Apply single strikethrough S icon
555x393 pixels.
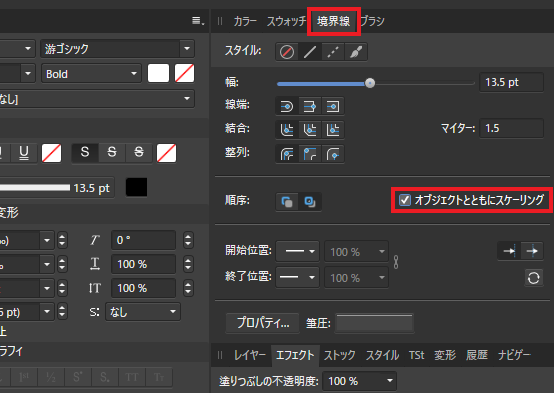coord(112,153)
